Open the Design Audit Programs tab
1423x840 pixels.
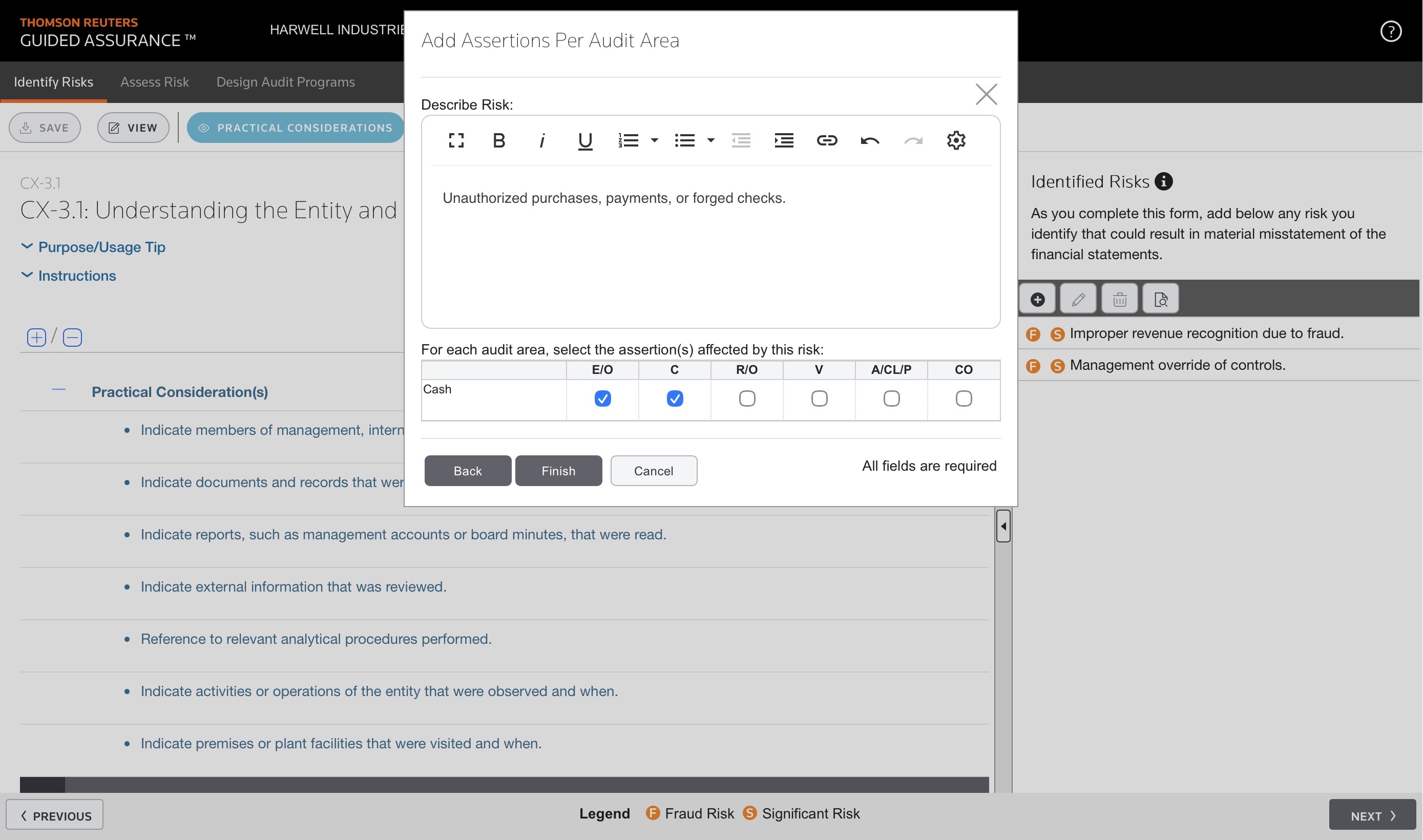tap(285, 82)
